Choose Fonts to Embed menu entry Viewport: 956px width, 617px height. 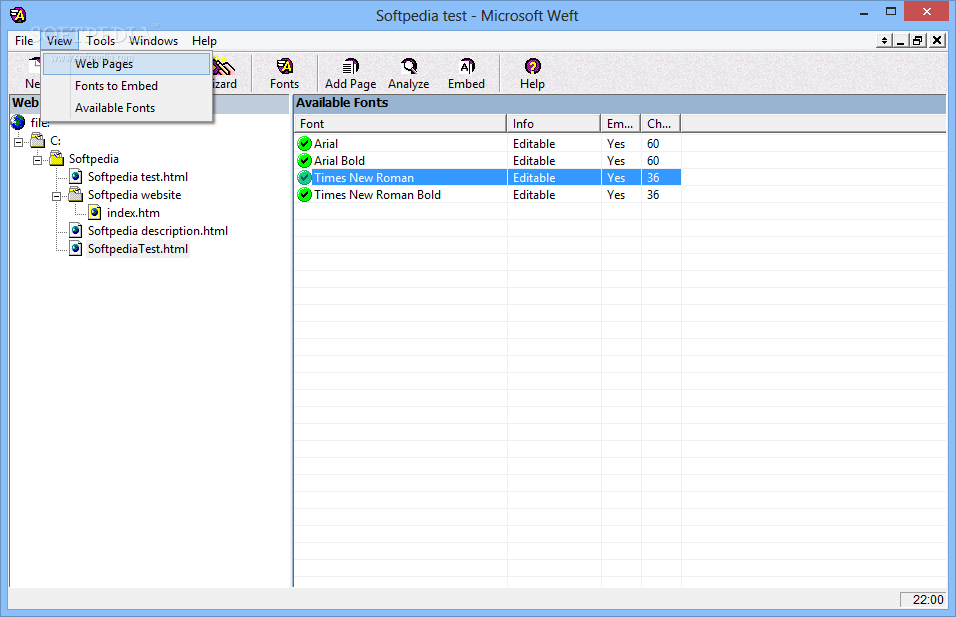coord(126,86)
